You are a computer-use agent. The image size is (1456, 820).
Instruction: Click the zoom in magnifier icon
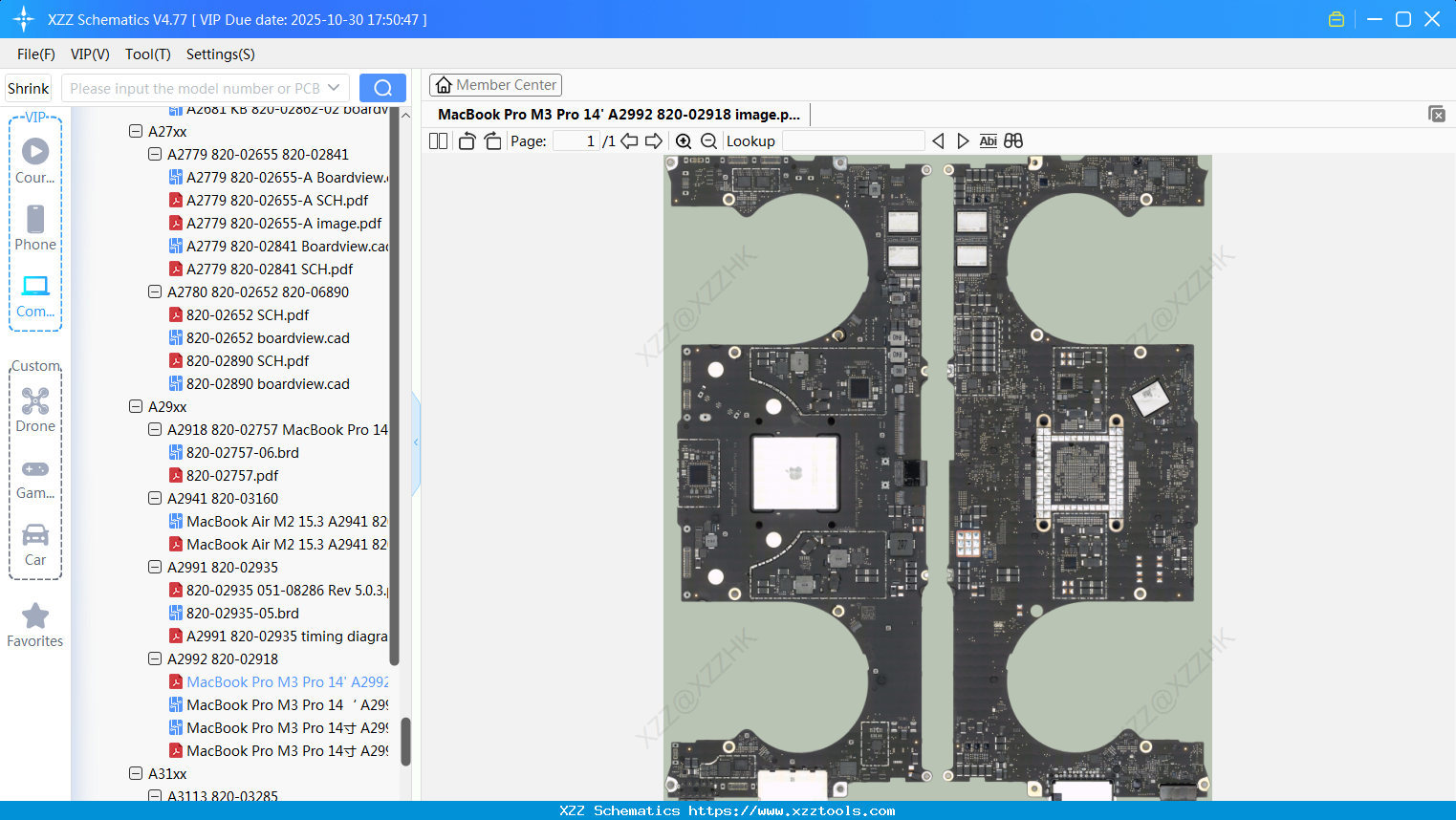coord(684,141)
